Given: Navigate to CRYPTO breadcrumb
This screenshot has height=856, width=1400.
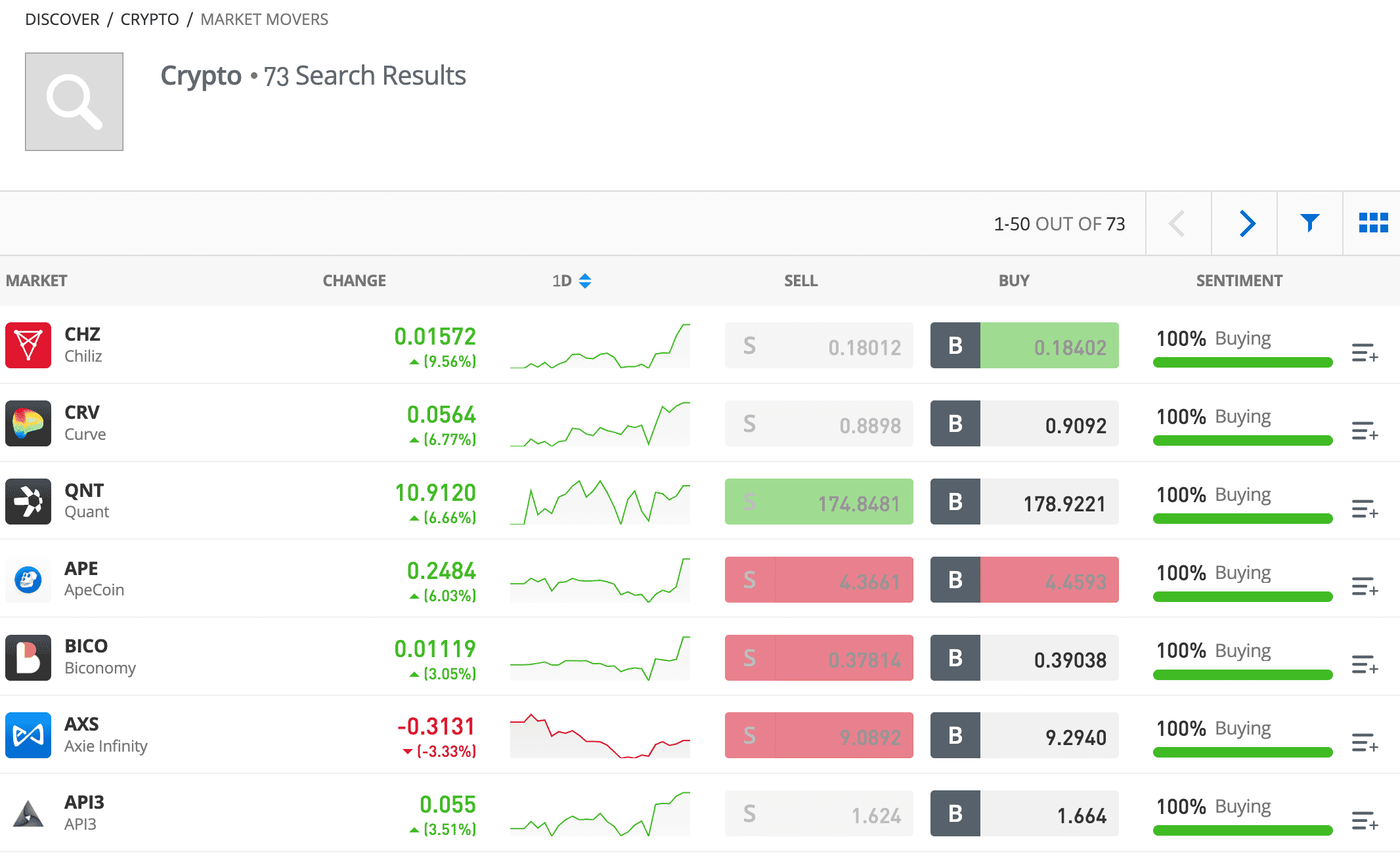Looking at the screenshot, I should 150,20.
